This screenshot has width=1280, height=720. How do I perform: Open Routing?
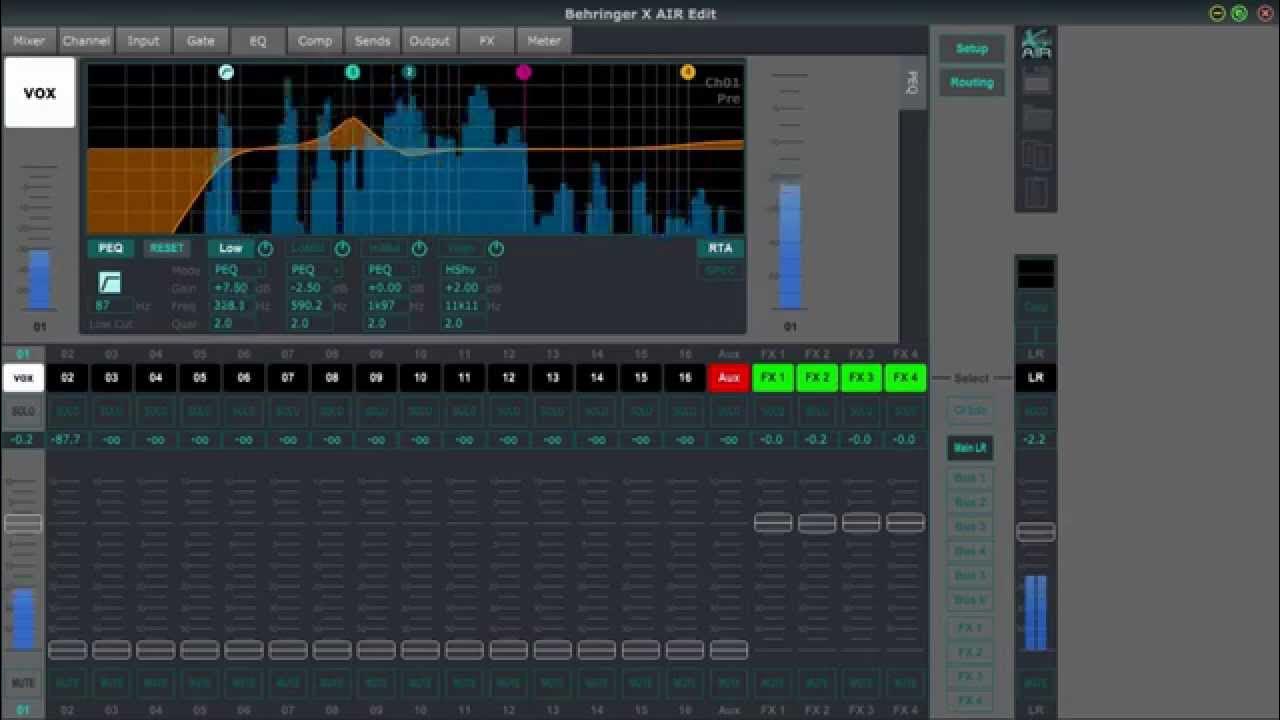click(972, 82)
